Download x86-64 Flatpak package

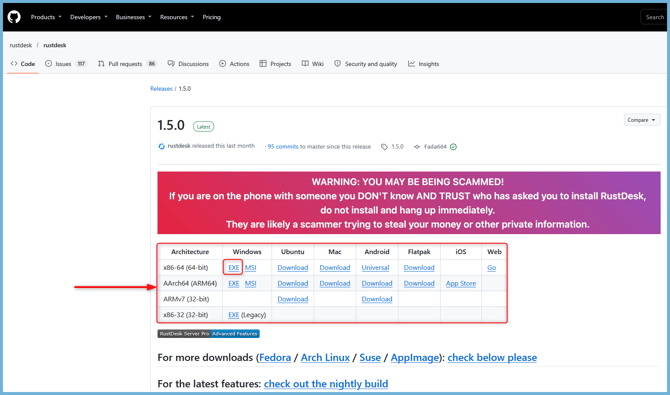pos(419,268)
